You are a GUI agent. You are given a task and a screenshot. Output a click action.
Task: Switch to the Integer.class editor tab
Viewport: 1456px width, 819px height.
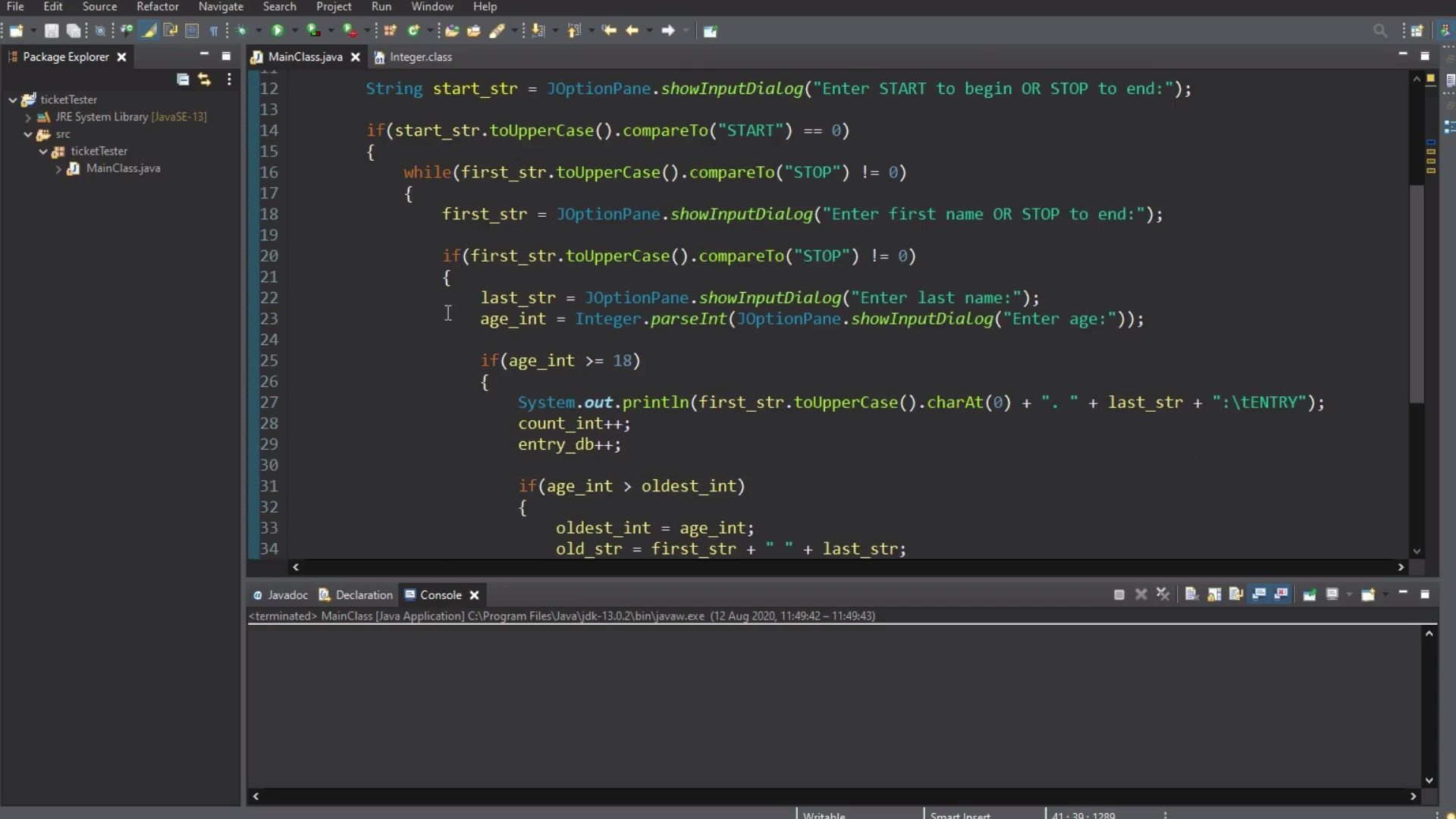(420, 57)
